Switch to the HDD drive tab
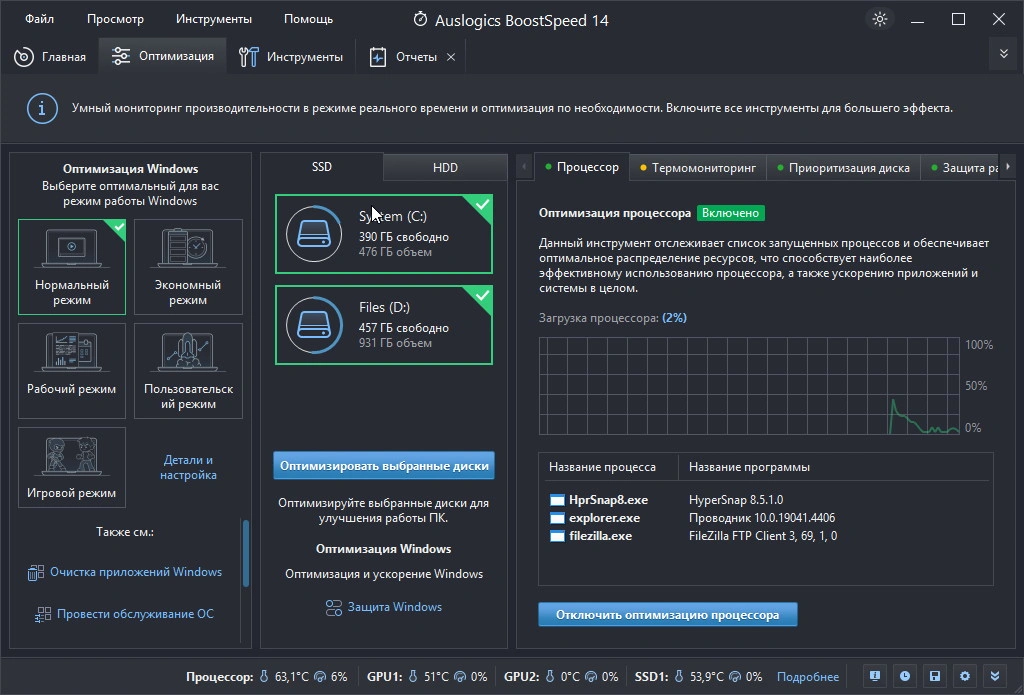This screenshot has height=695, width=1024. [x=445, y=168]
